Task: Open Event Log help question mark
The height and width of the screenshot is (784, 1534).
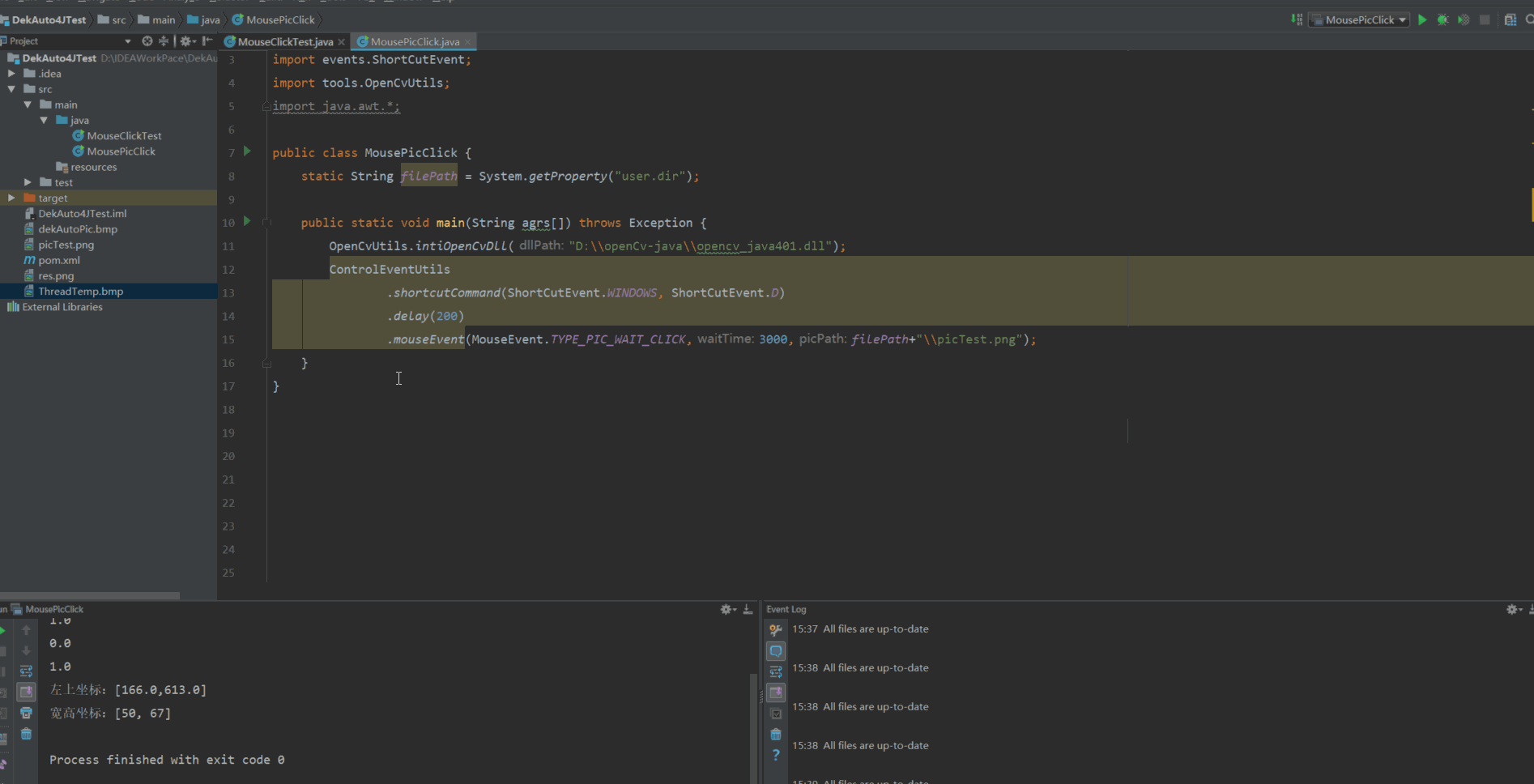Action: 776,755
